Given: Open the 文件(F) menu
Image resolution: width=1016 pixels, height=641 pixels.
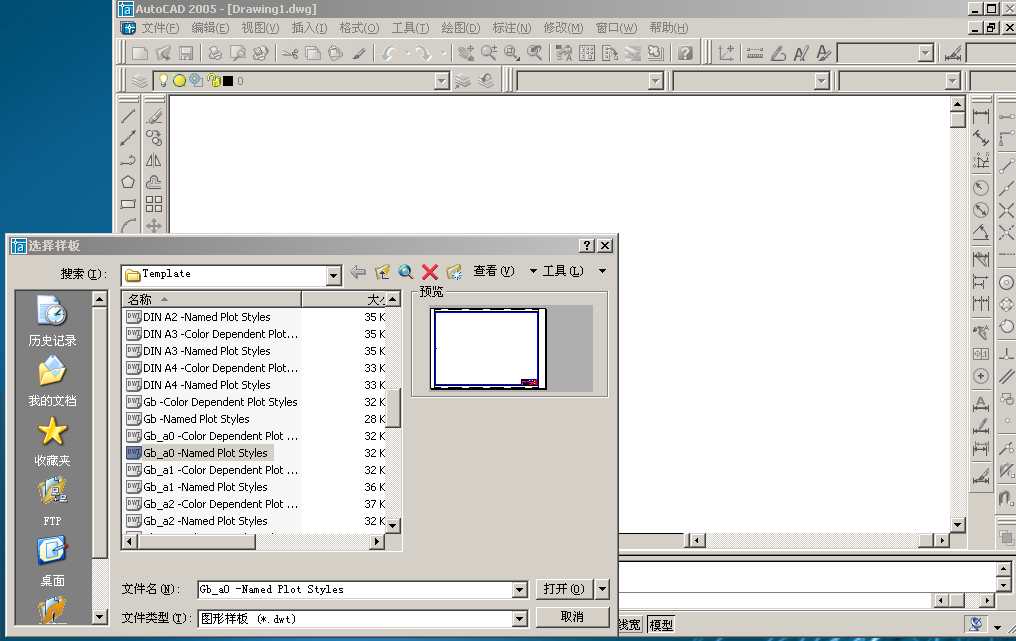Looking at the screenshot, I should (x=160, y=28).
